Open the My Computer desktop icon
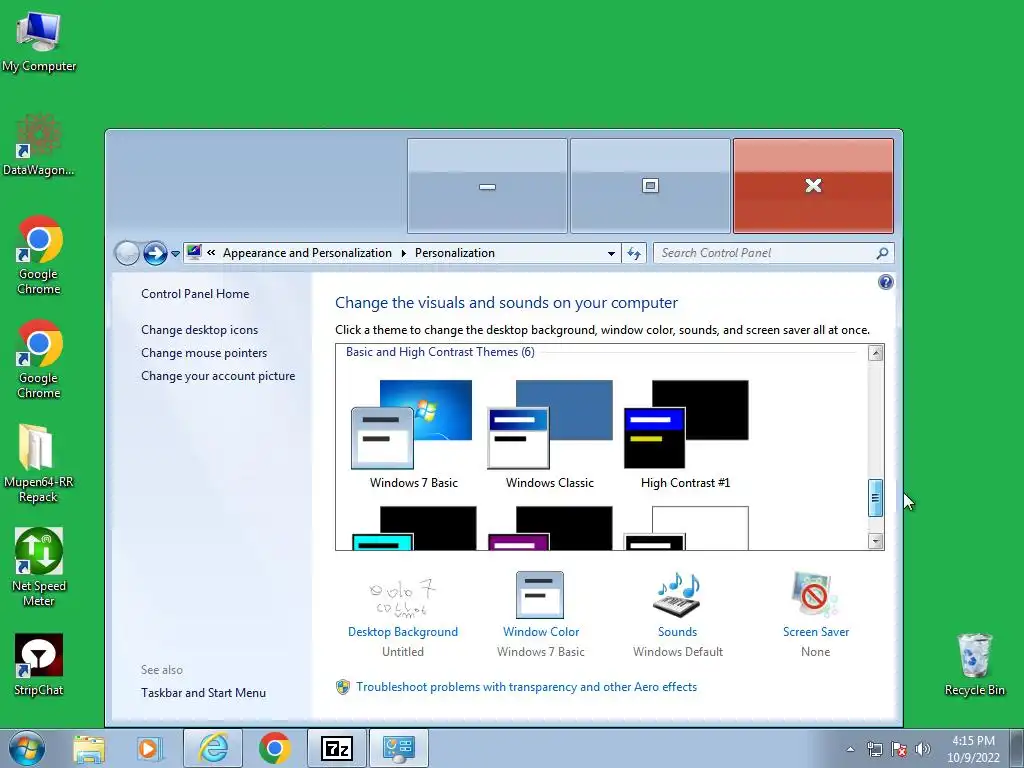This screenshot has width=1024, height=768. (x=39, y=42)
